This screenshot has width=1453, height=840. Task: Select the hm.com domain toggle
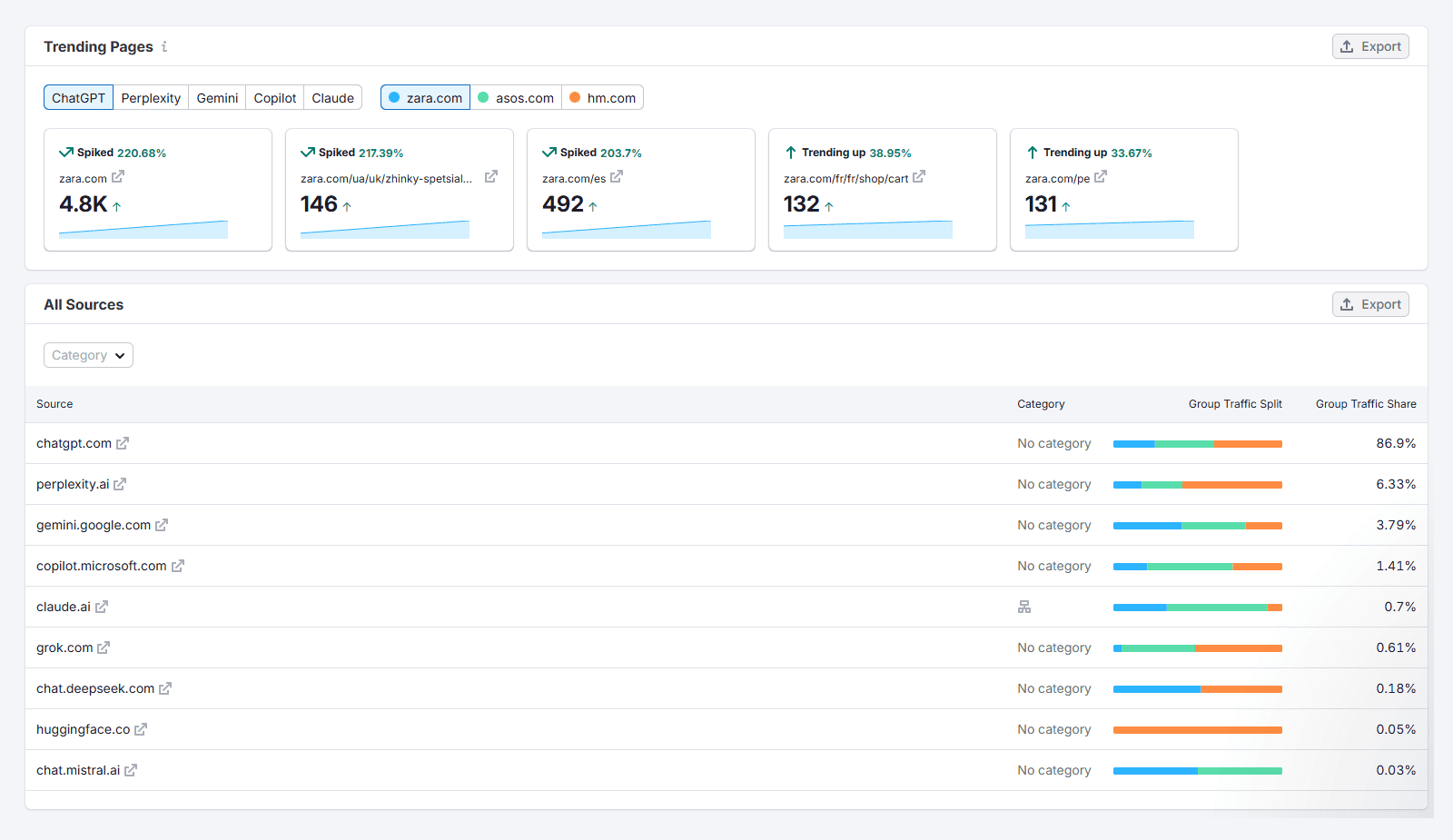pos(602,98)
